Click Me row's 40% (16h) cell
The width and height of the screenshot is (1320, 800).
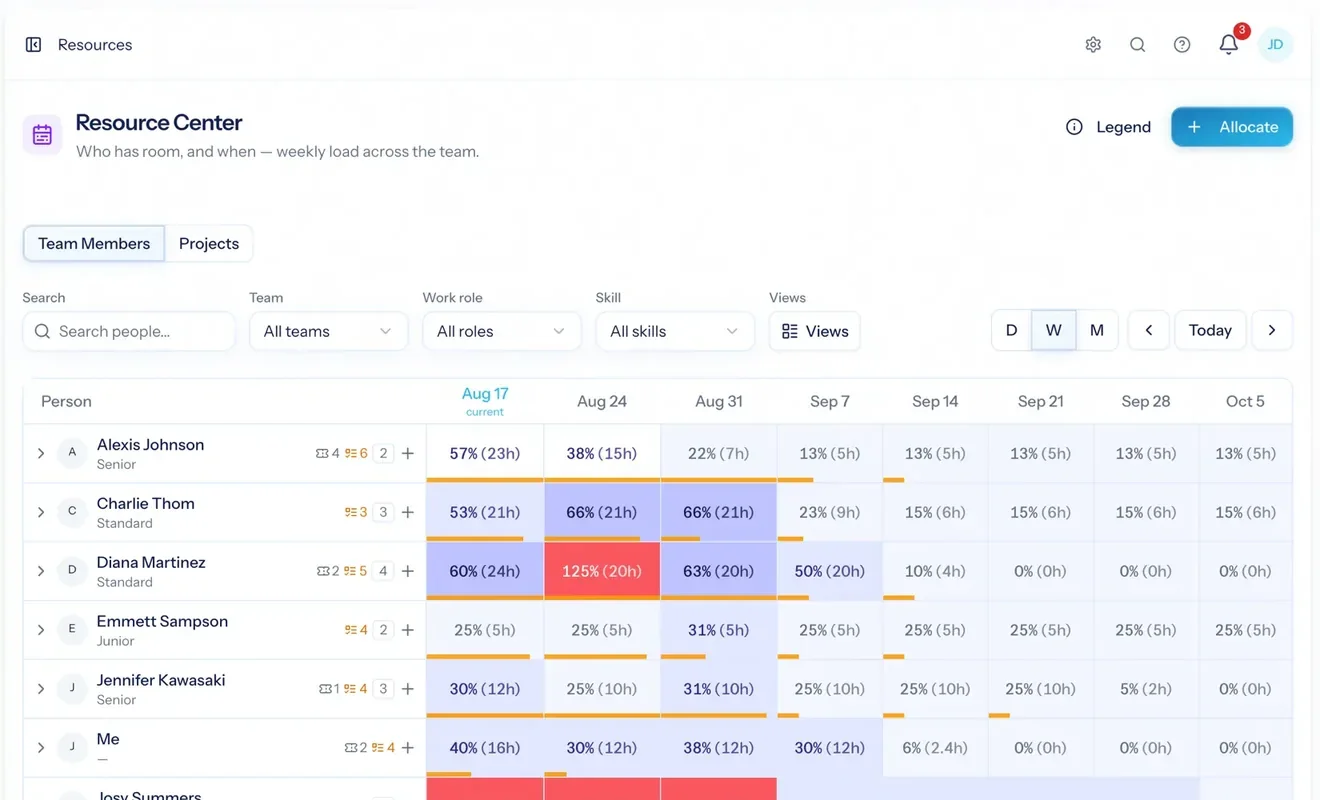tap(485, 748)
